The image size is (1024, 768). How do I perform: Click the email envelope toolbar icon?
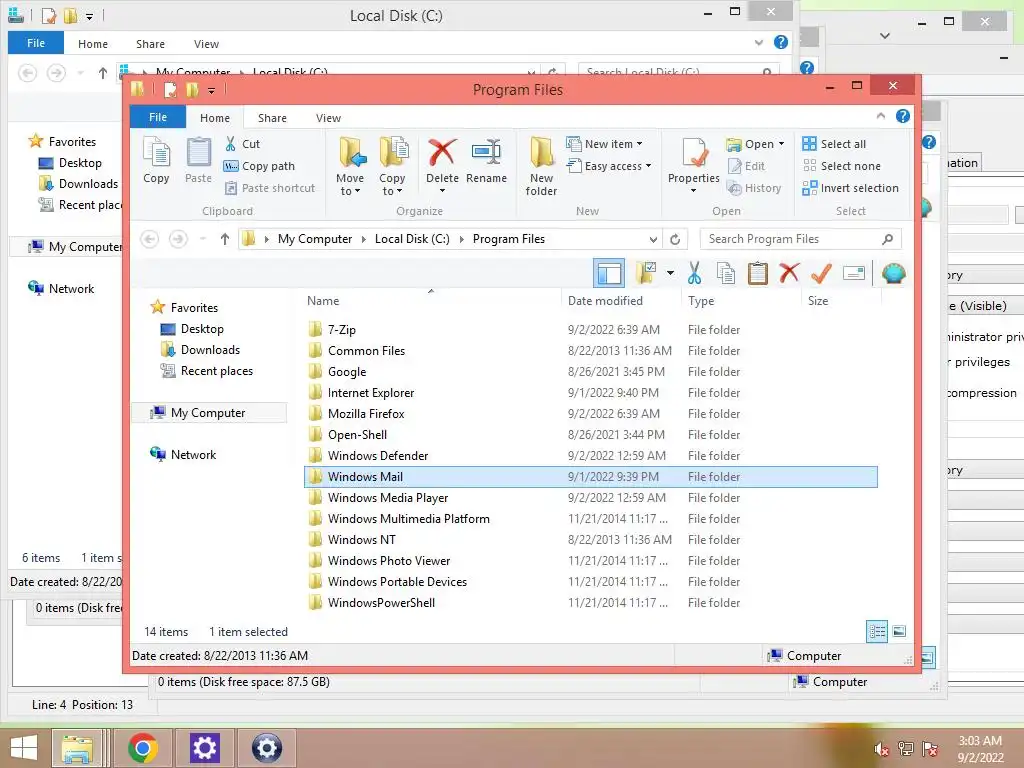pyautogui.click(x=854, y=273)
